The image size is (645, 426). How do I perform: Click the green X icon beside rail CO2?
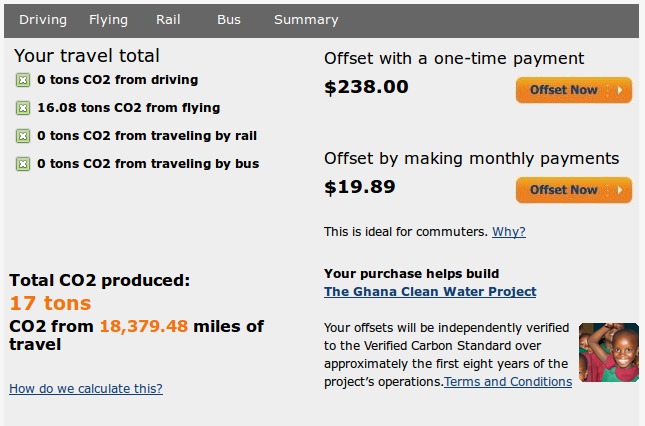click(x=23, y=136)
